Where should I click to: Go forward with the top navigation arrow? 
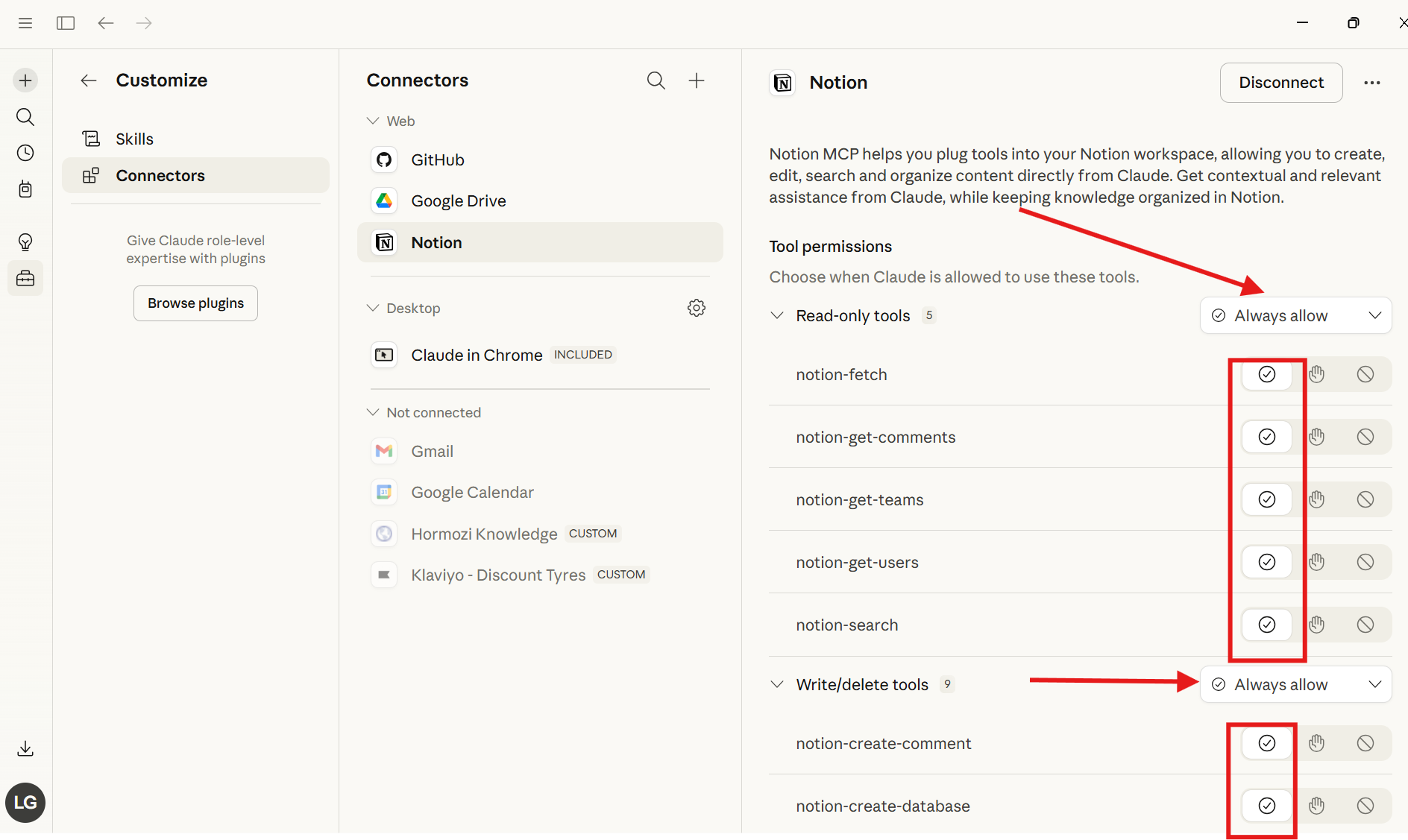[x=144, y=23]
